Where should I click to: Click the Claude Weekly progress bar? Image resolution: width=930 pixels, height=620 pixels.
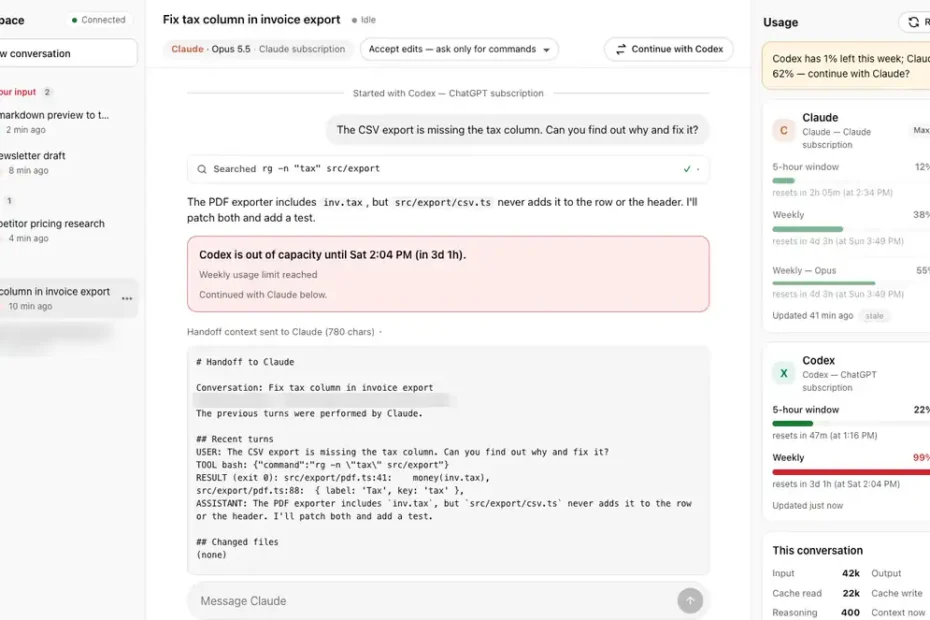coord(851,229)
